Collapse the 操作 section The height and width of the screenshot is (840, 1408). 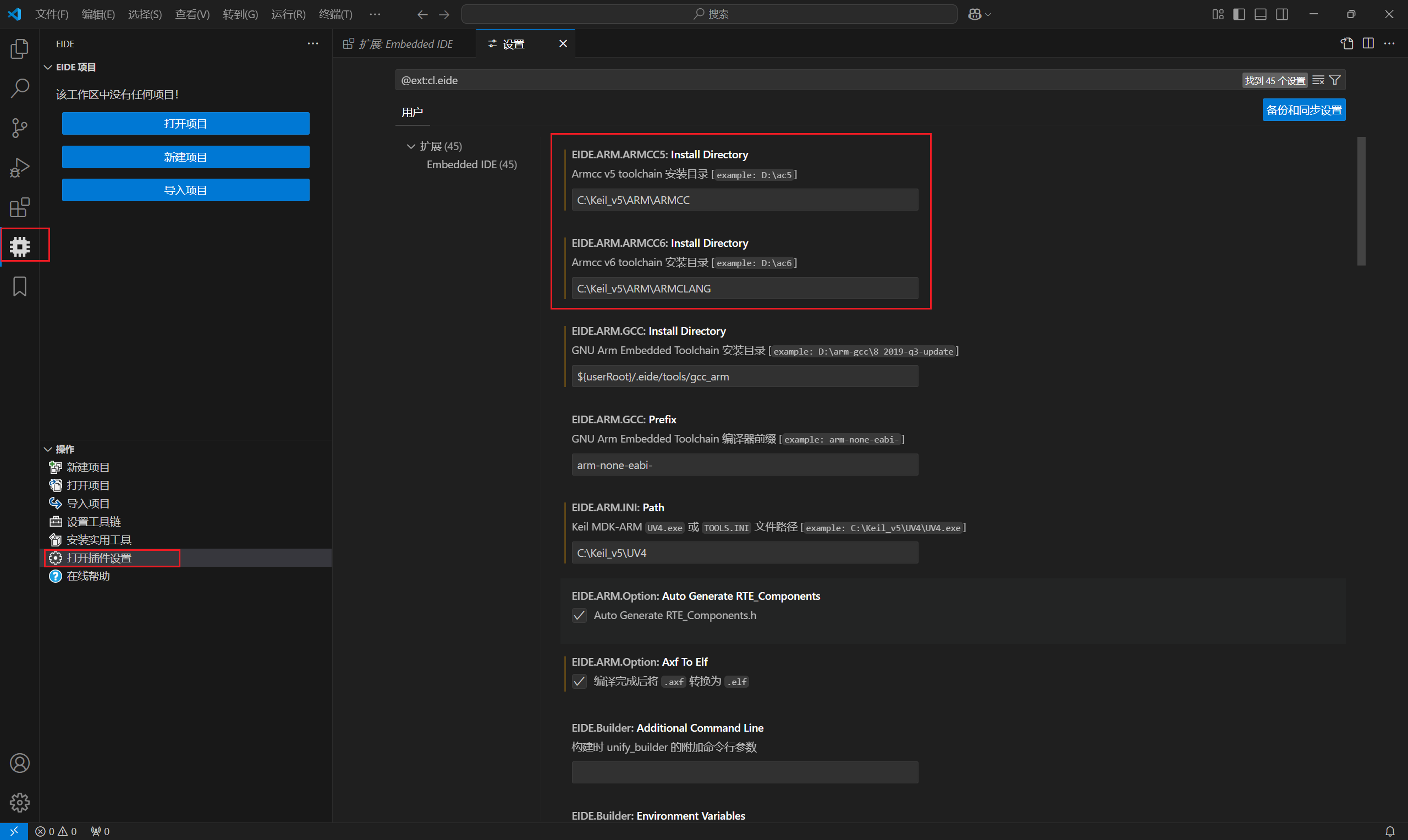click(48, 450)
